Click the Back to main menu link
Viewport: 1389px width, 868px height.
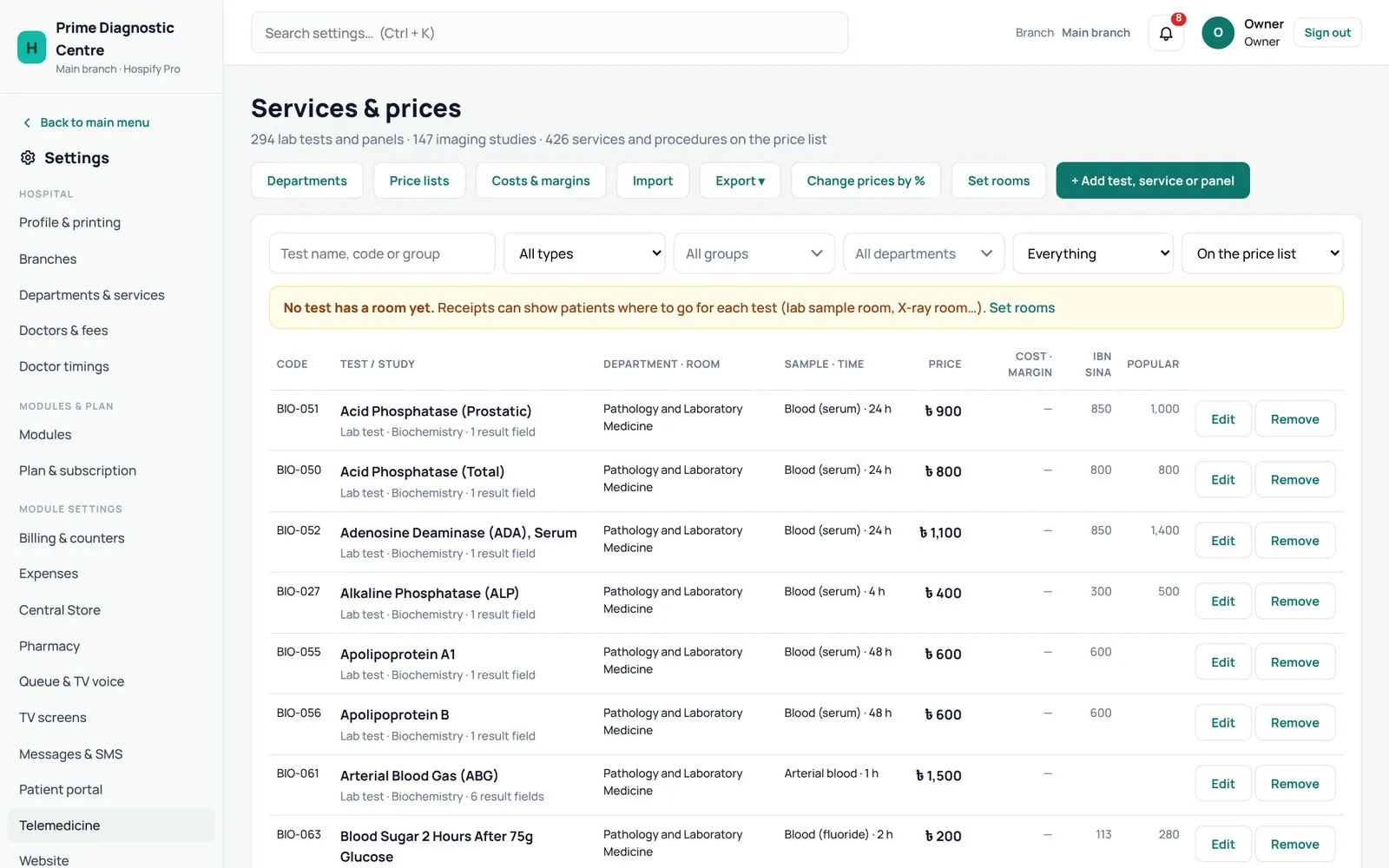tap(95, 122)
